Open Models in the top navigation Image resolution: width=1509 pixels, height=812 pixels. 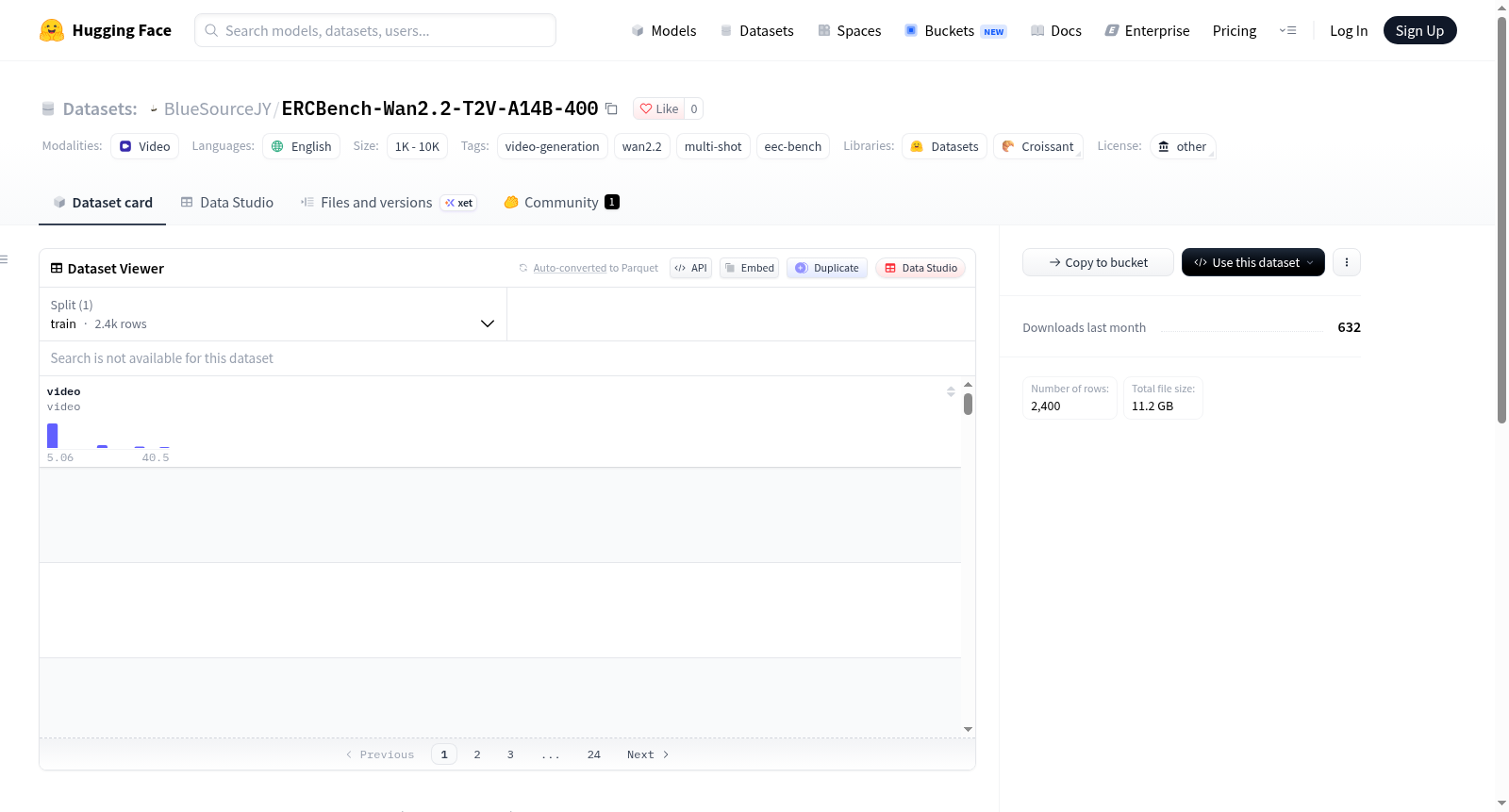664,30
